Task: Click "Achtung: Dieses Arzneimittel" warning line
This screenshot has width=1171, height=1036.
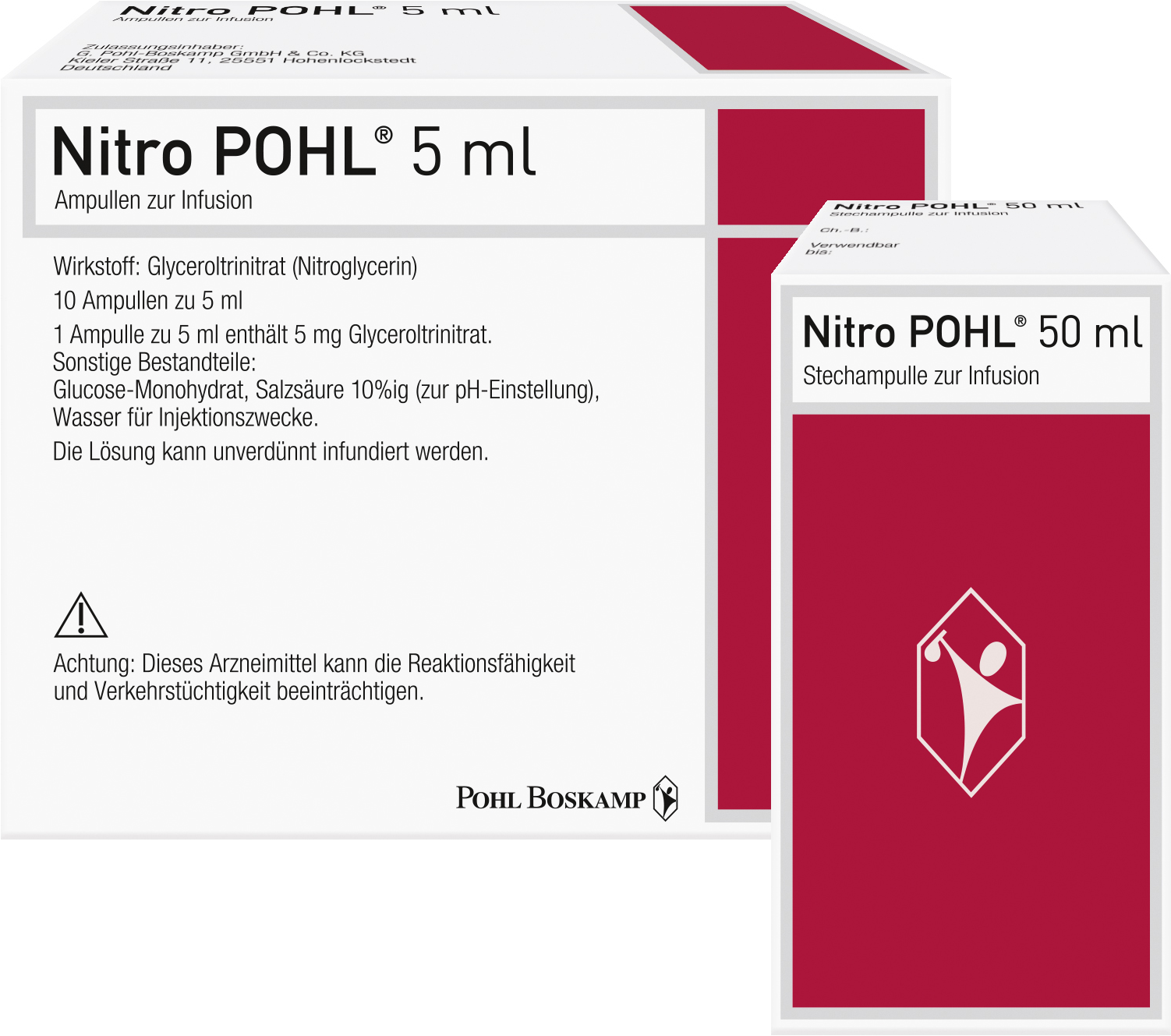Action: point(314,663)
